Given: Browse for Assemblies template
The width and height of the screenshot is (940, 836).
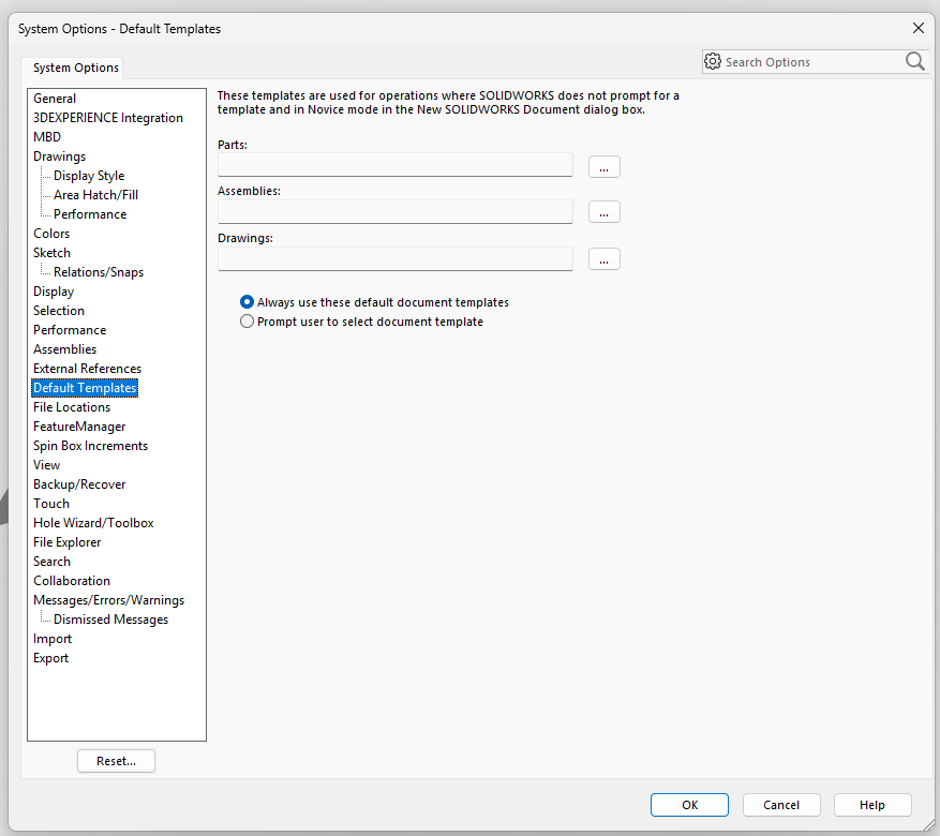Looking at the screenshot, I should [x=604, y=212].
